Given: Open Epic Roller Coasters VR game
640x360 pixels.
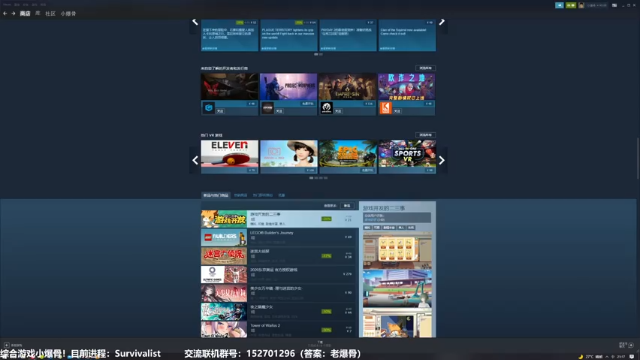Looking at the screenshot, I should tap(348, 157).
